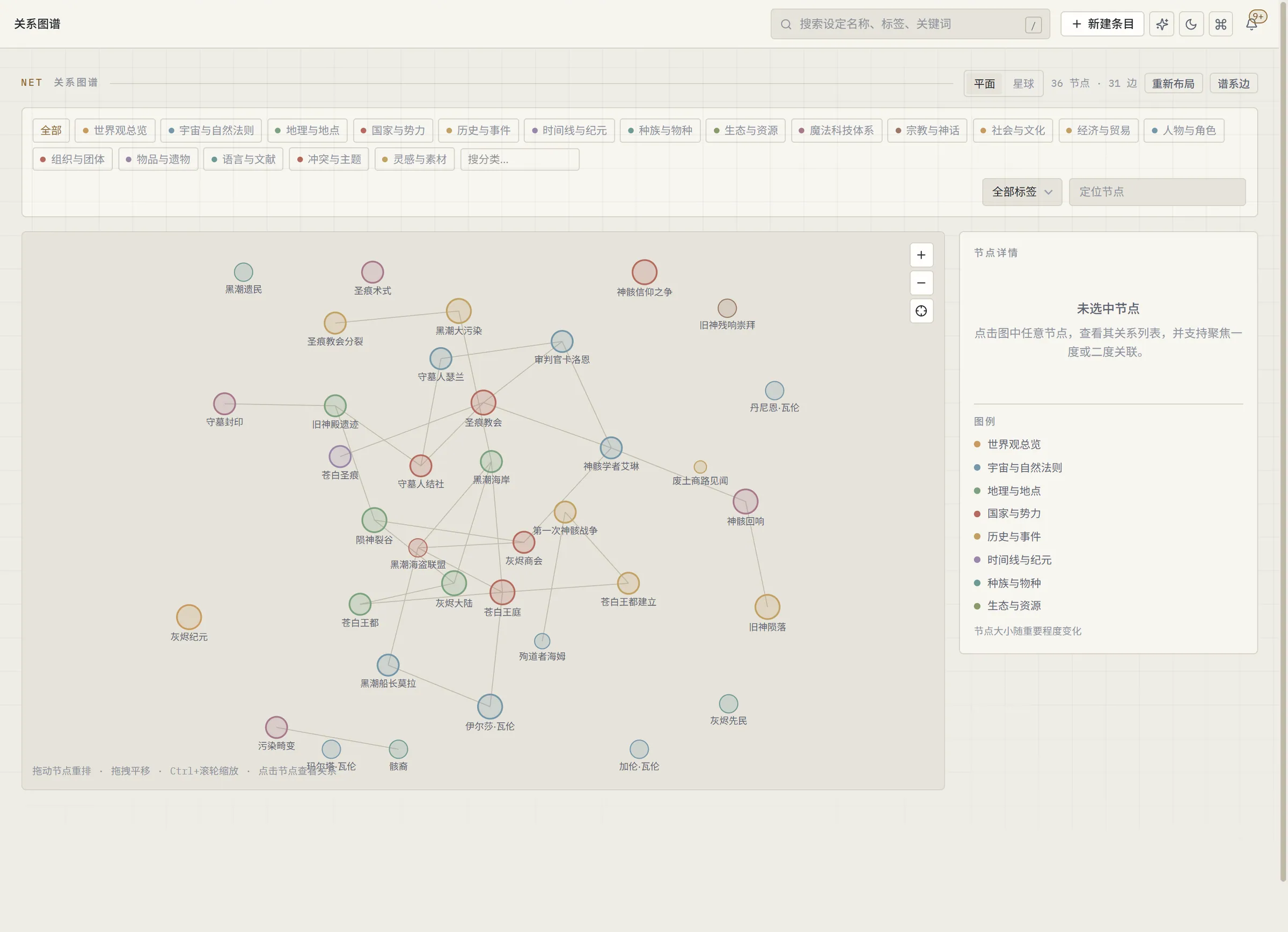Select the 宗教与神话 category chip
Viewport: 1288px width, 932px height.
(927, 130)
